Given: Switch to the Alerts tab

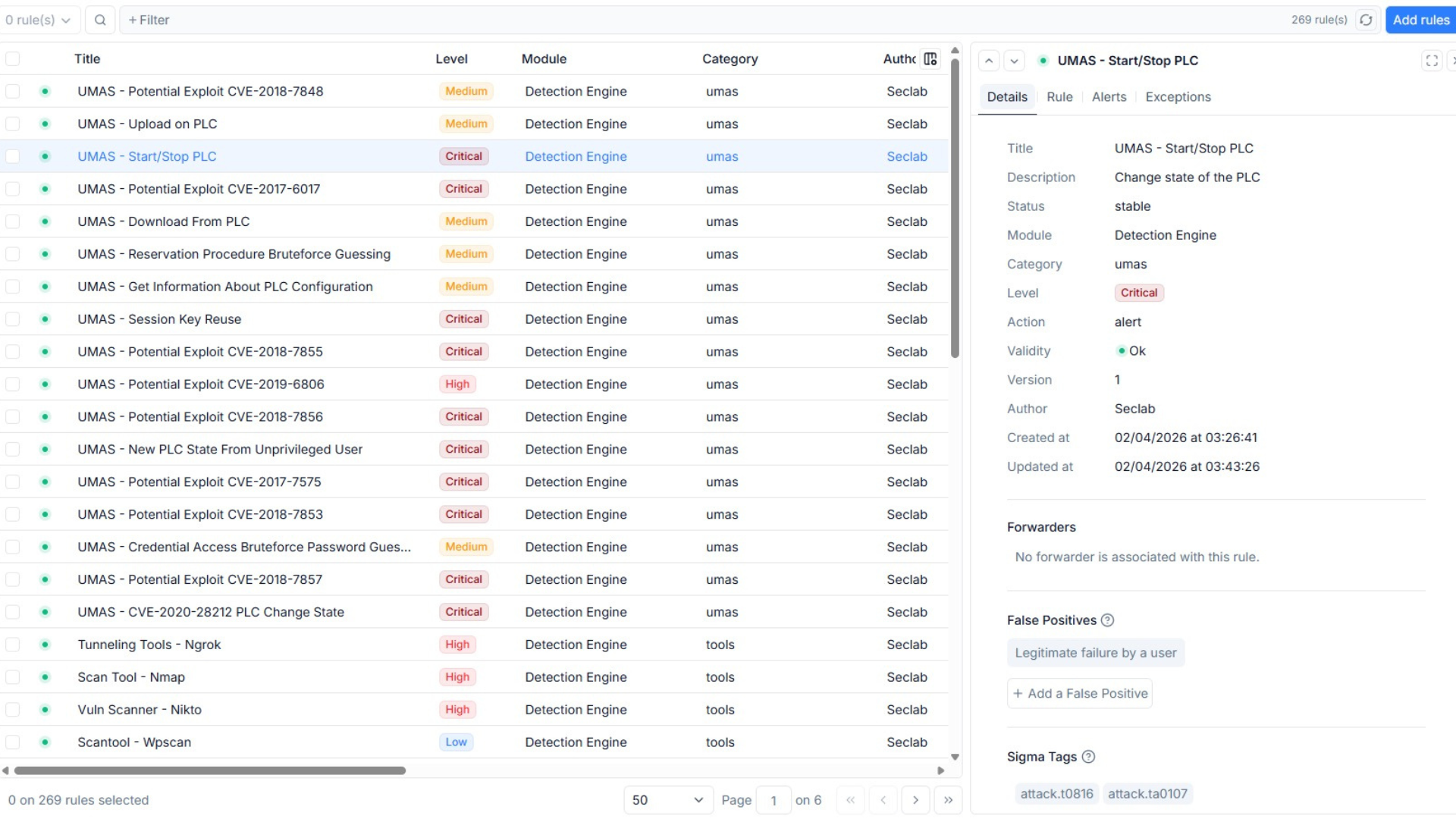Looking at the screenshot, I should [1109, 97].
